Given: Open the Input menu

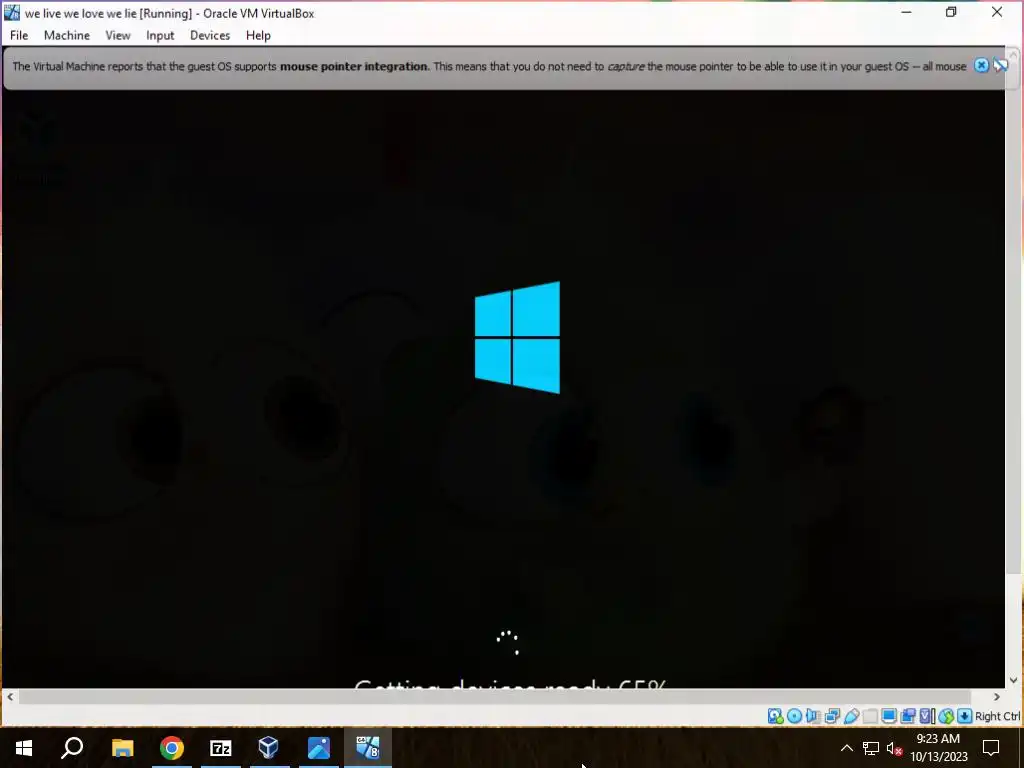Looking at the screenshot, I should pyautogui.click(x=160, y=35).
